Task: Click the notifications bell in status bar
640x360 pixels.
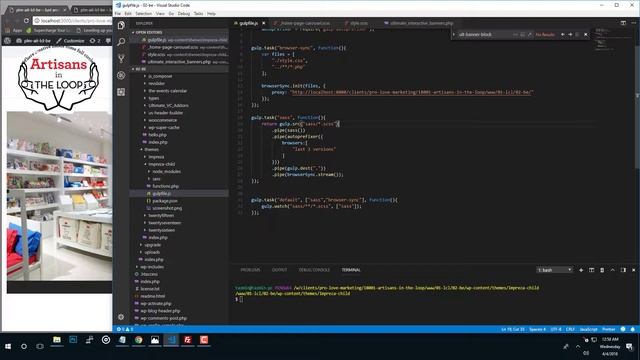Action: 633,329
